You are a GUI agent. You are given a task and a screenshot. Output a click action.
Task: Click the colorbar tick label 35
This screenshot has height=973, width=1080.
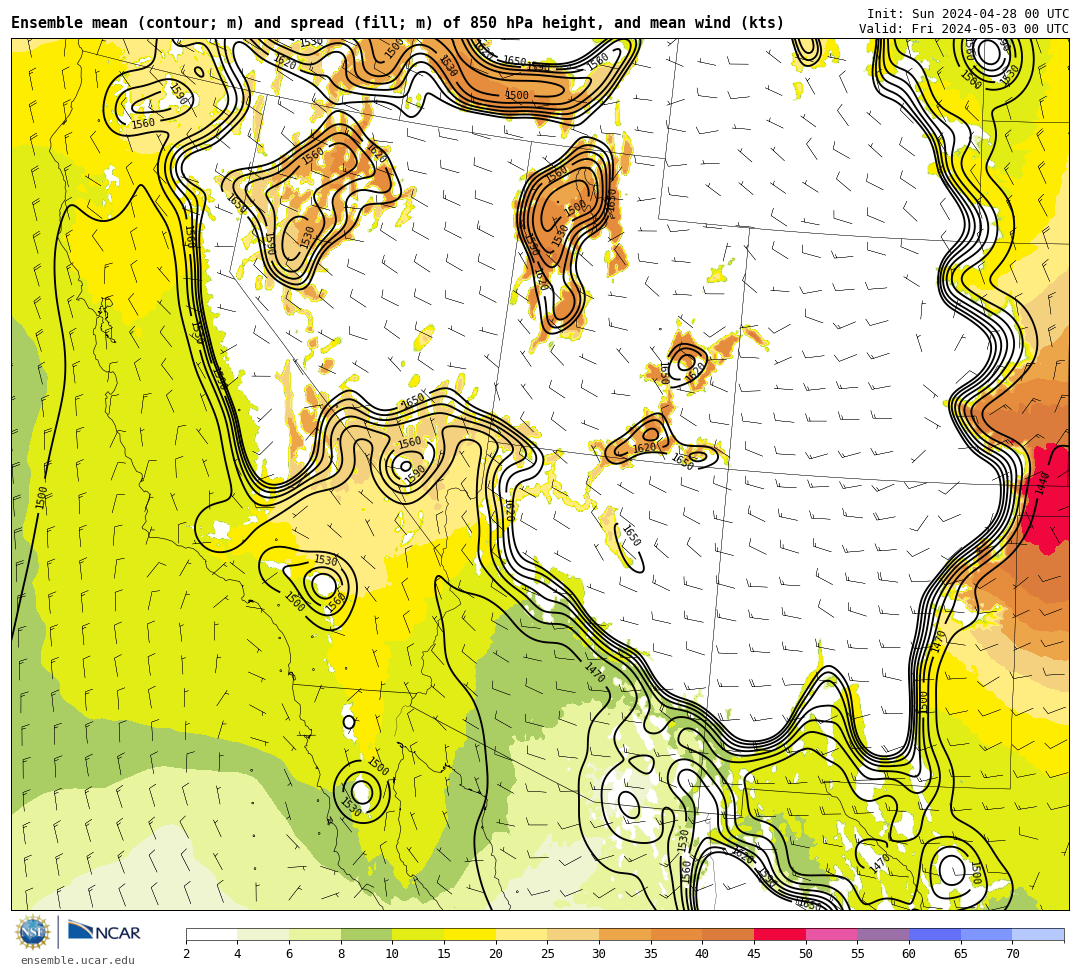(651, 954)
